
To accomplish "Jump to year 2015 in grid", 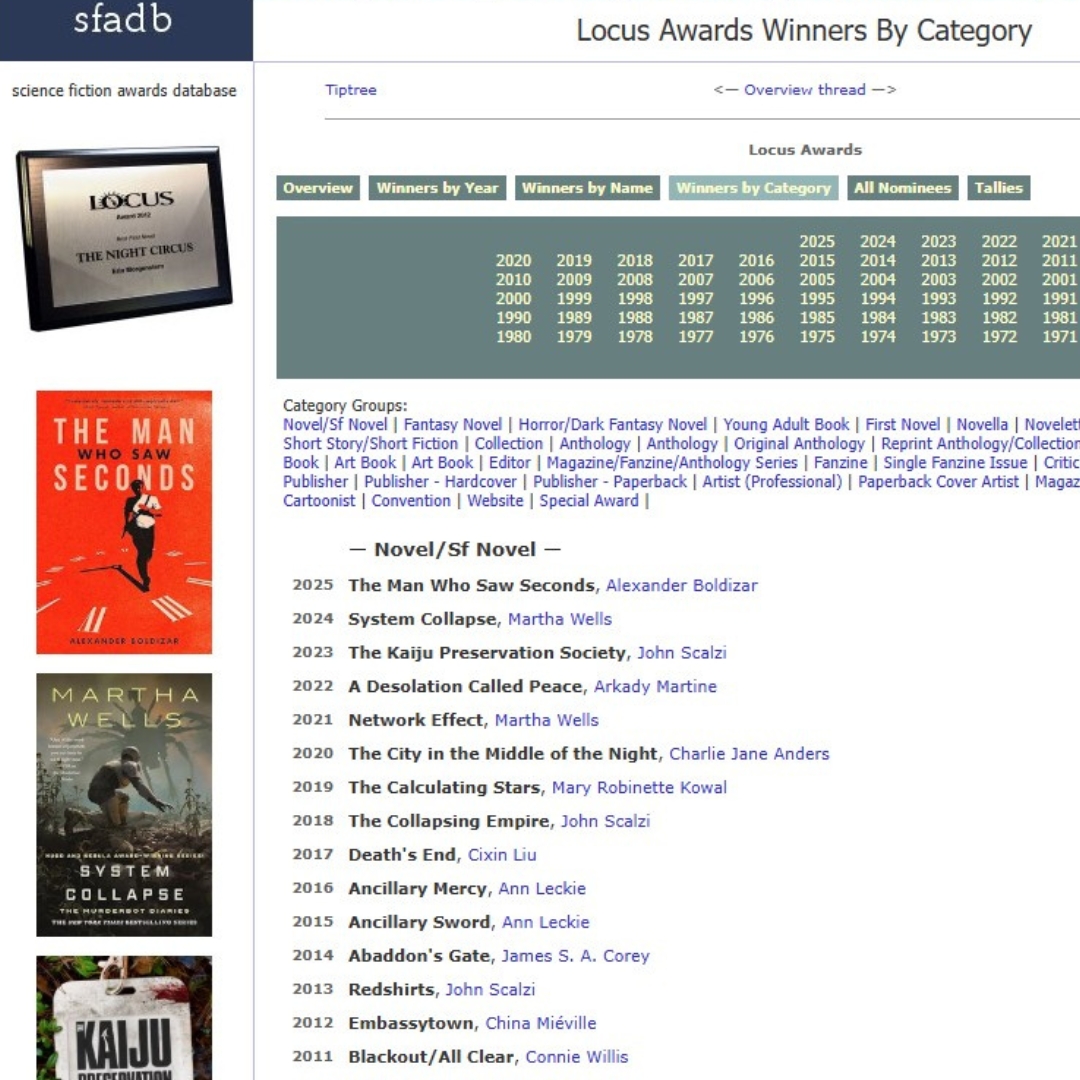I will (817, 261).
